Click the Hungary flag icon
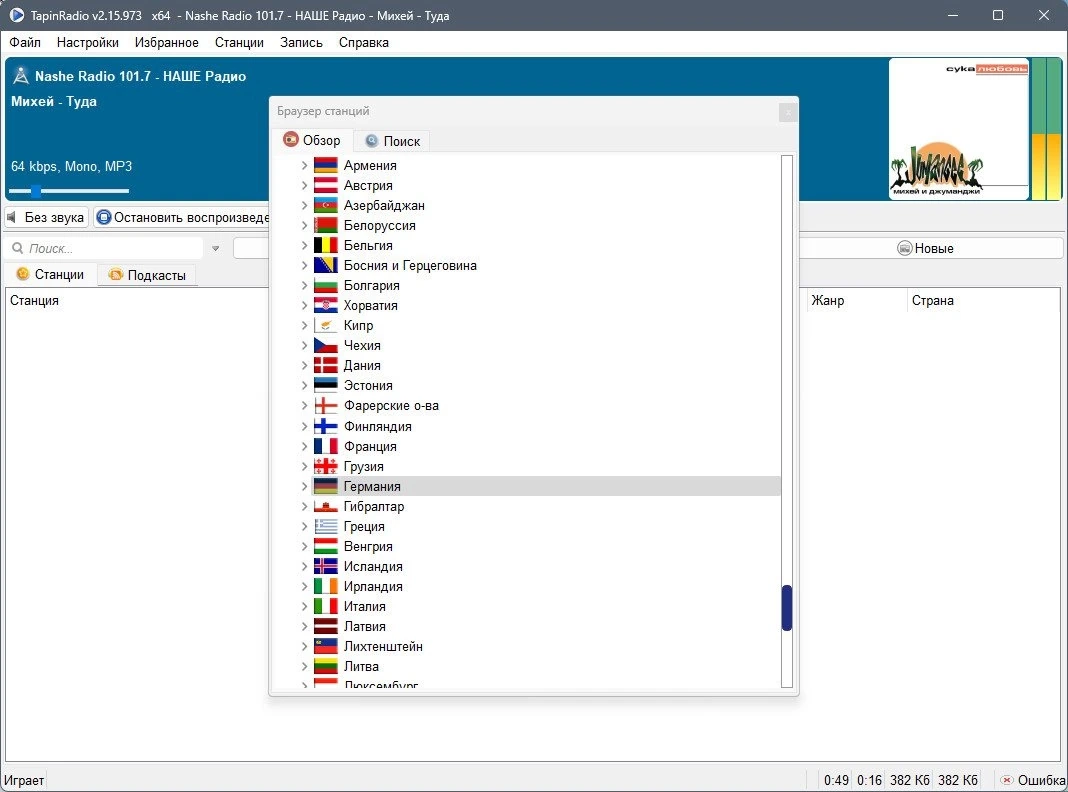 pyautogui.click(x=326, y=546)
